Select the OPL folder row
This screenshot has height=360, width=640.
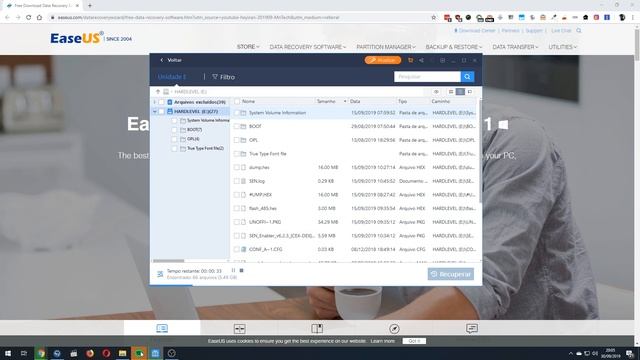354,140
